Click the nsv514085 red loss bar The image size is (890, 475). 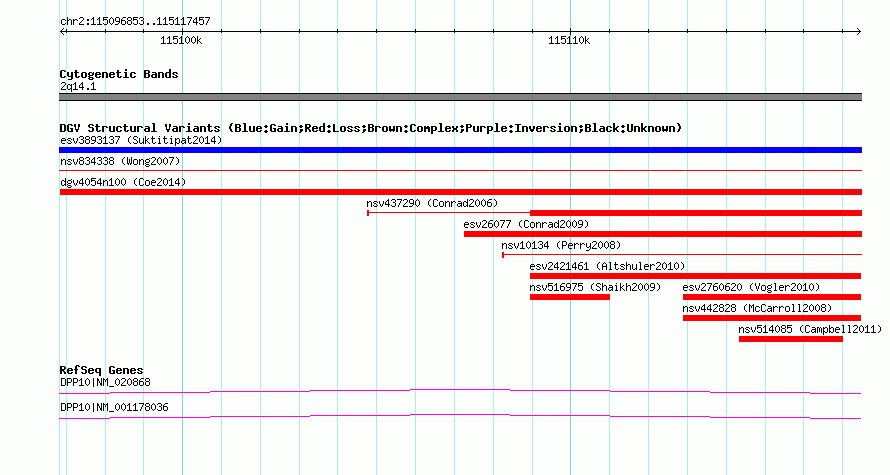pyautogui.click(x=791, y=339)
